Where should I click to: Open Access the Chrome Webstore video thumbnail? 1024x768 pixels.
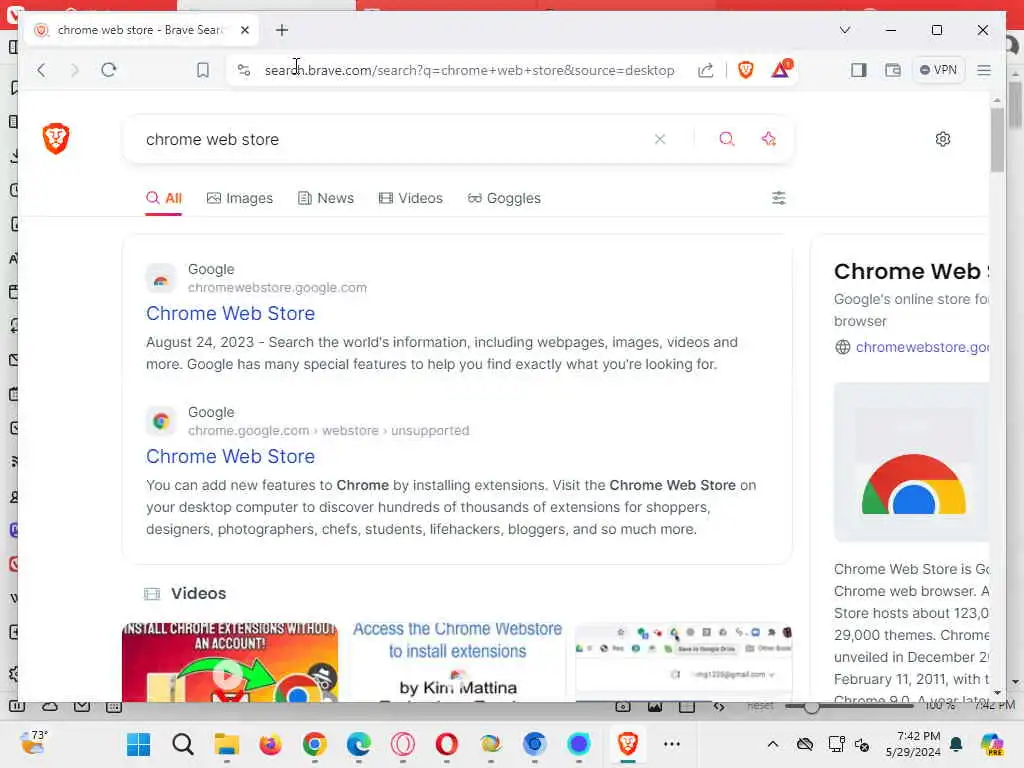pyautogui.click(x=457, y=662)
